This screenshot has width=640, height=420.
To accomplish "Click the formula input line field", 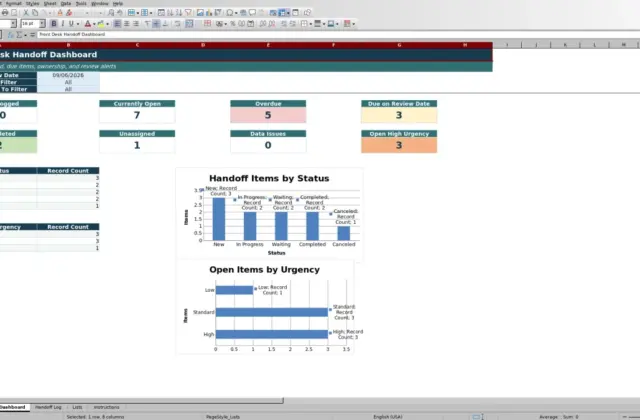I will click(339, 35).
